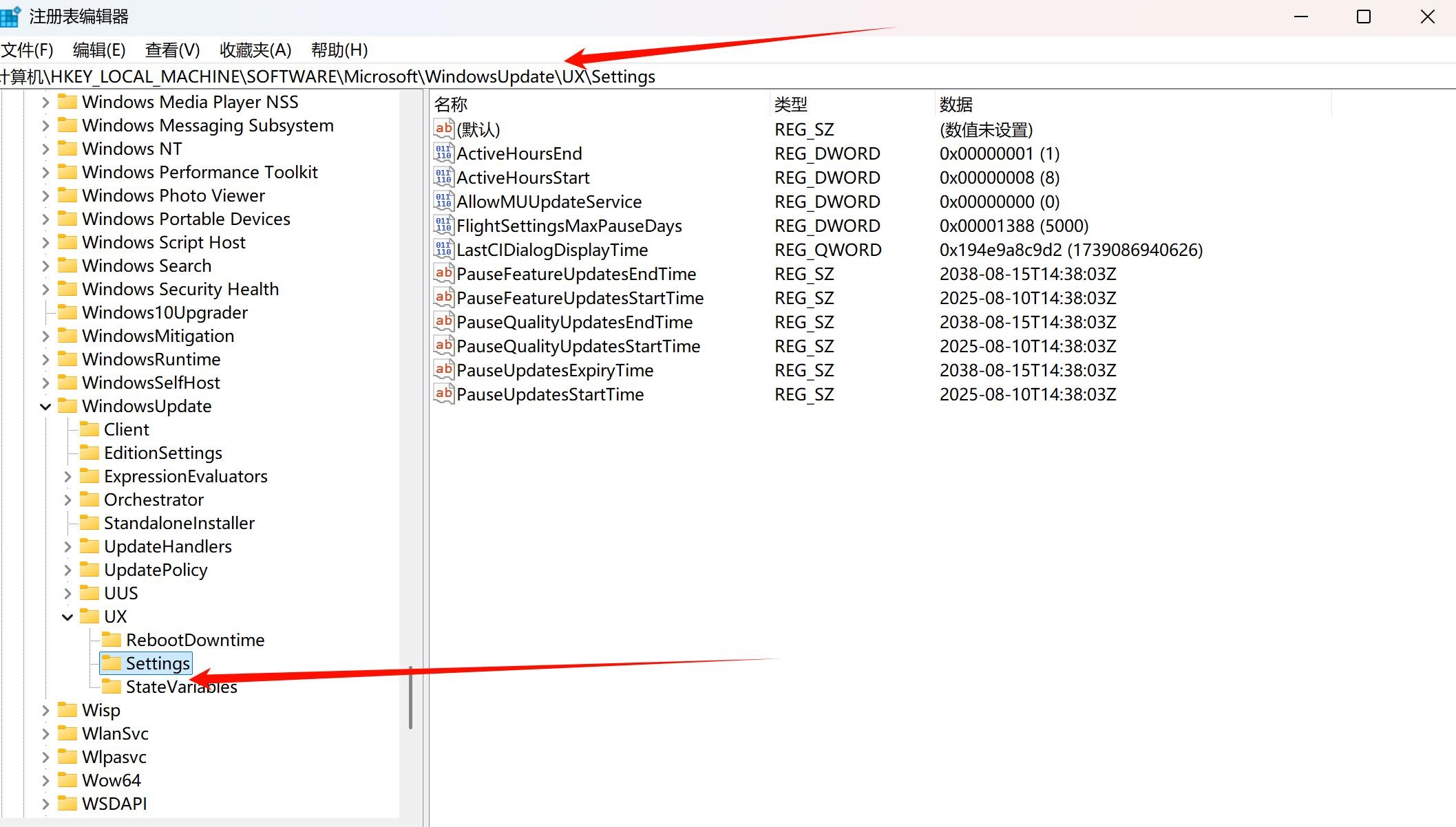Click the PauseUpdatesExpiryTime string value icon
This screenshot has height=827, width=1456.
click(x=443, y=369)
